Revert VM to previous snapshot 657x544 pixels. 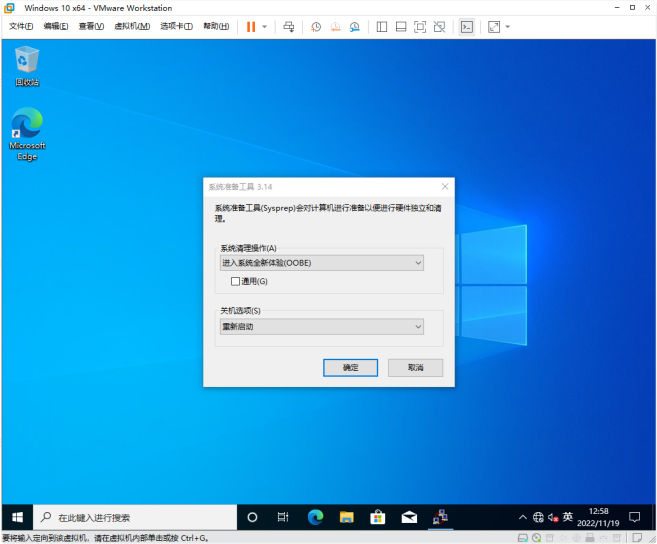[336, 27]
